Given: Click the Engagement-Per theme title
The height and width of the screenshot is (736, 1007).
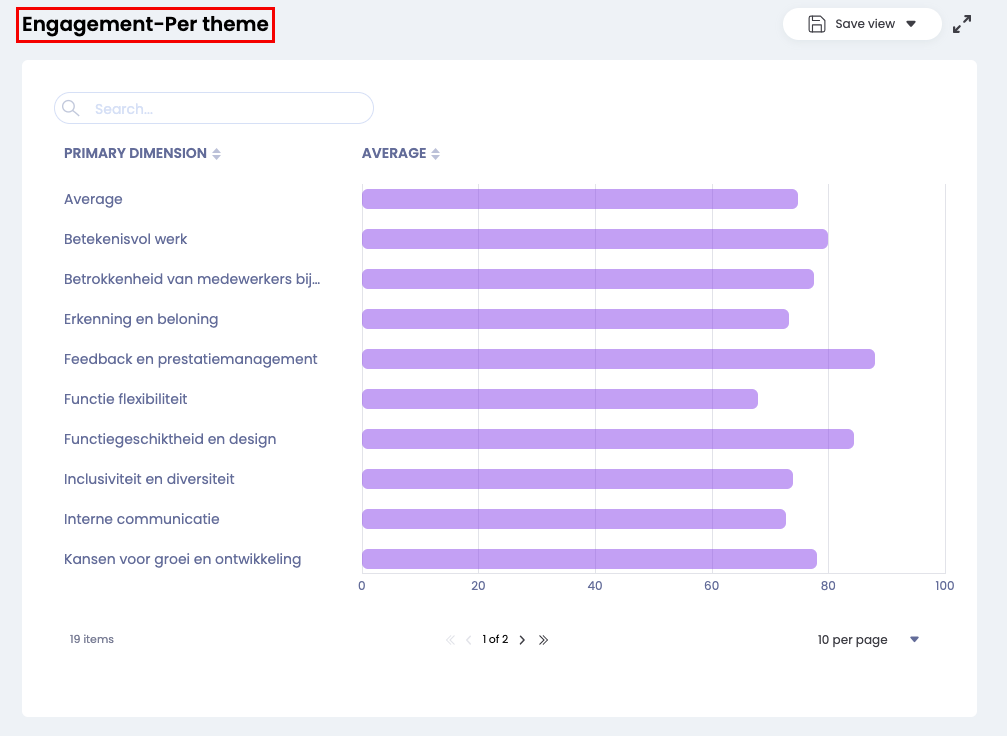Looking at the screenshot, I should [x=145, y=25].
